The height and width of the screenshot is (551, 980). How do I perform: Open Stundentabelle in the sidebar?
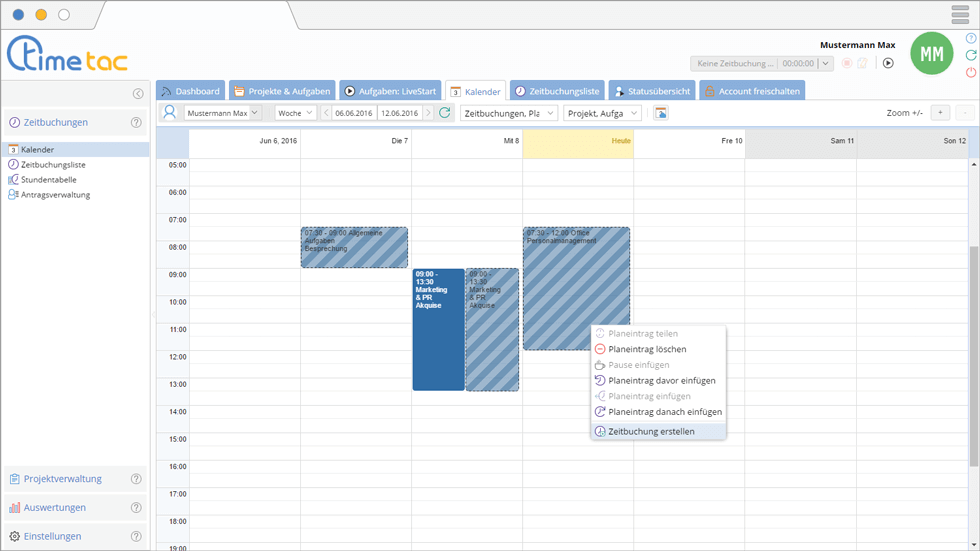click(49, 180)
